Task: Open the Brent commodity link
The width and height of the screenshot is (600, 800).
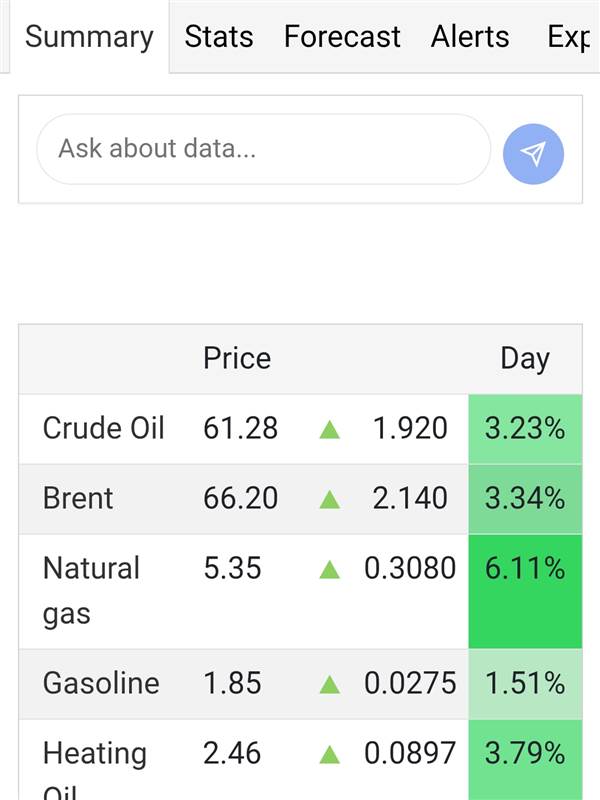Action: click(78, 498)
